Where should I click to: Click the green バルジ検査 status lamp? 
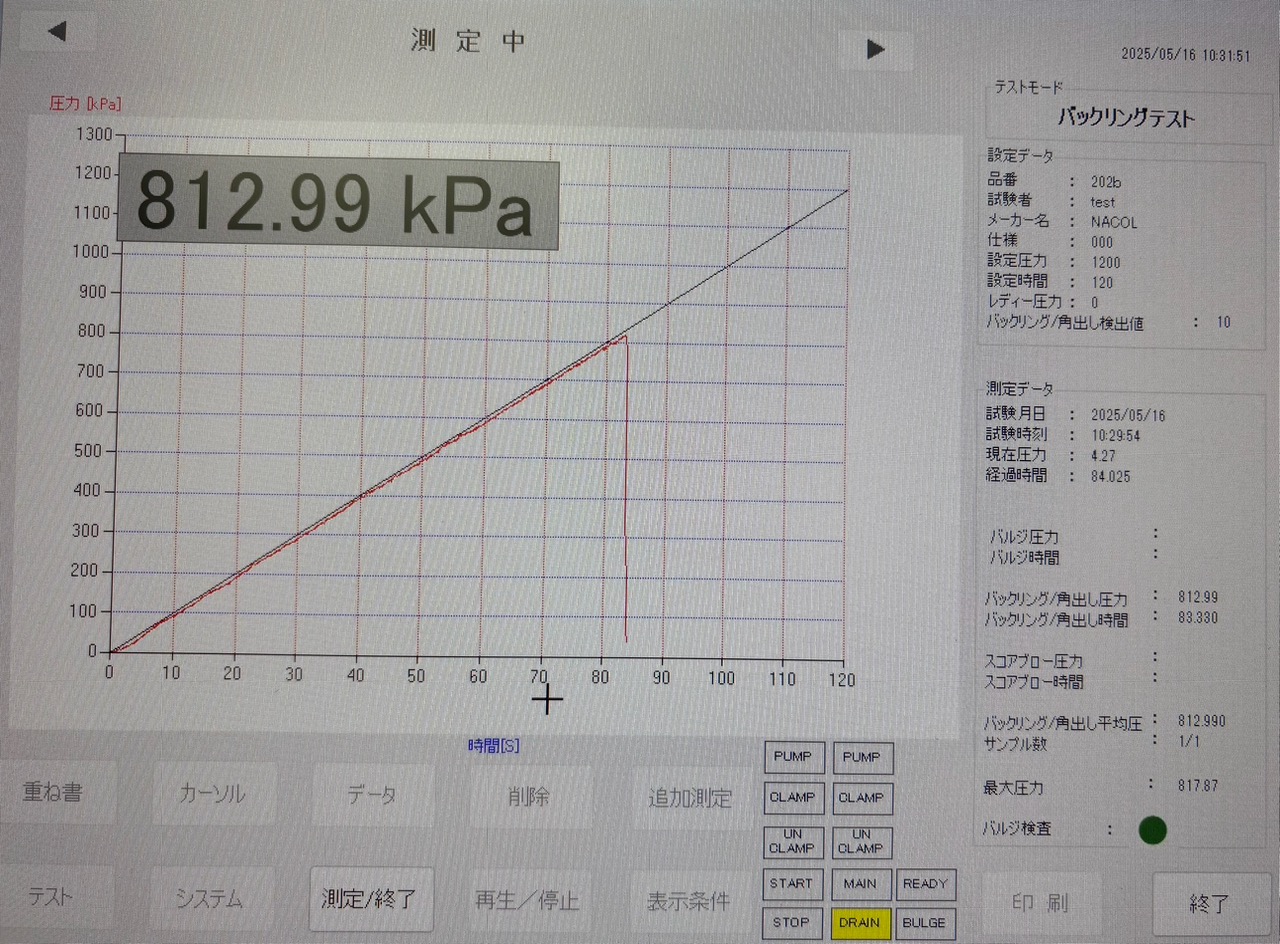tap(1152, 830)
